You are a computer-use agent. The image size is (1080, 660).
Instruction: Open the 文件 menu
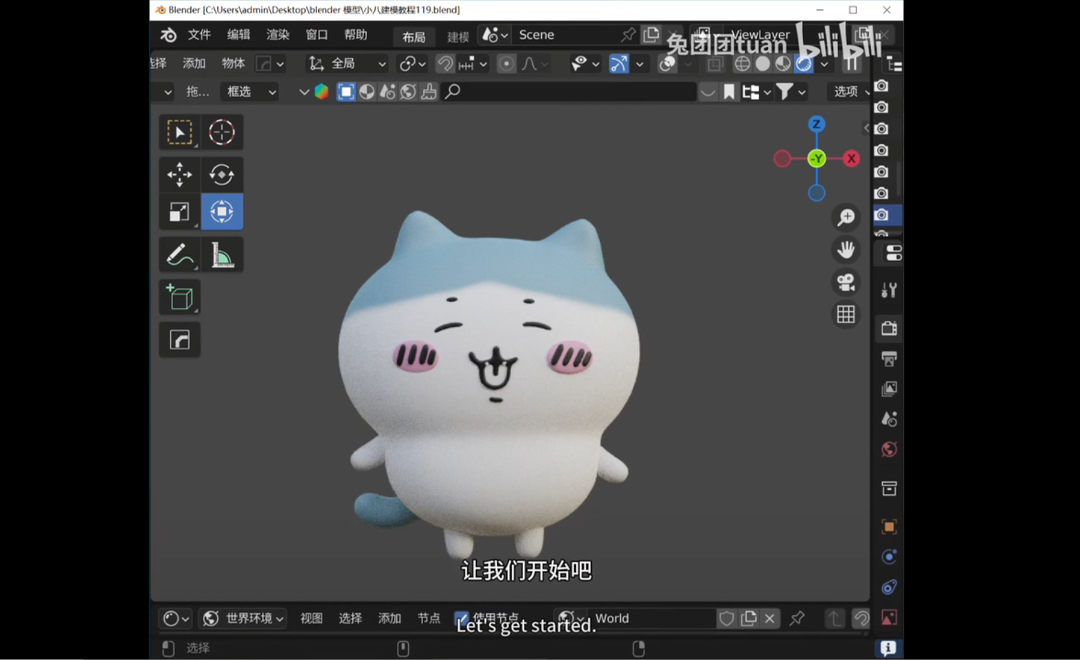point(197,33)
